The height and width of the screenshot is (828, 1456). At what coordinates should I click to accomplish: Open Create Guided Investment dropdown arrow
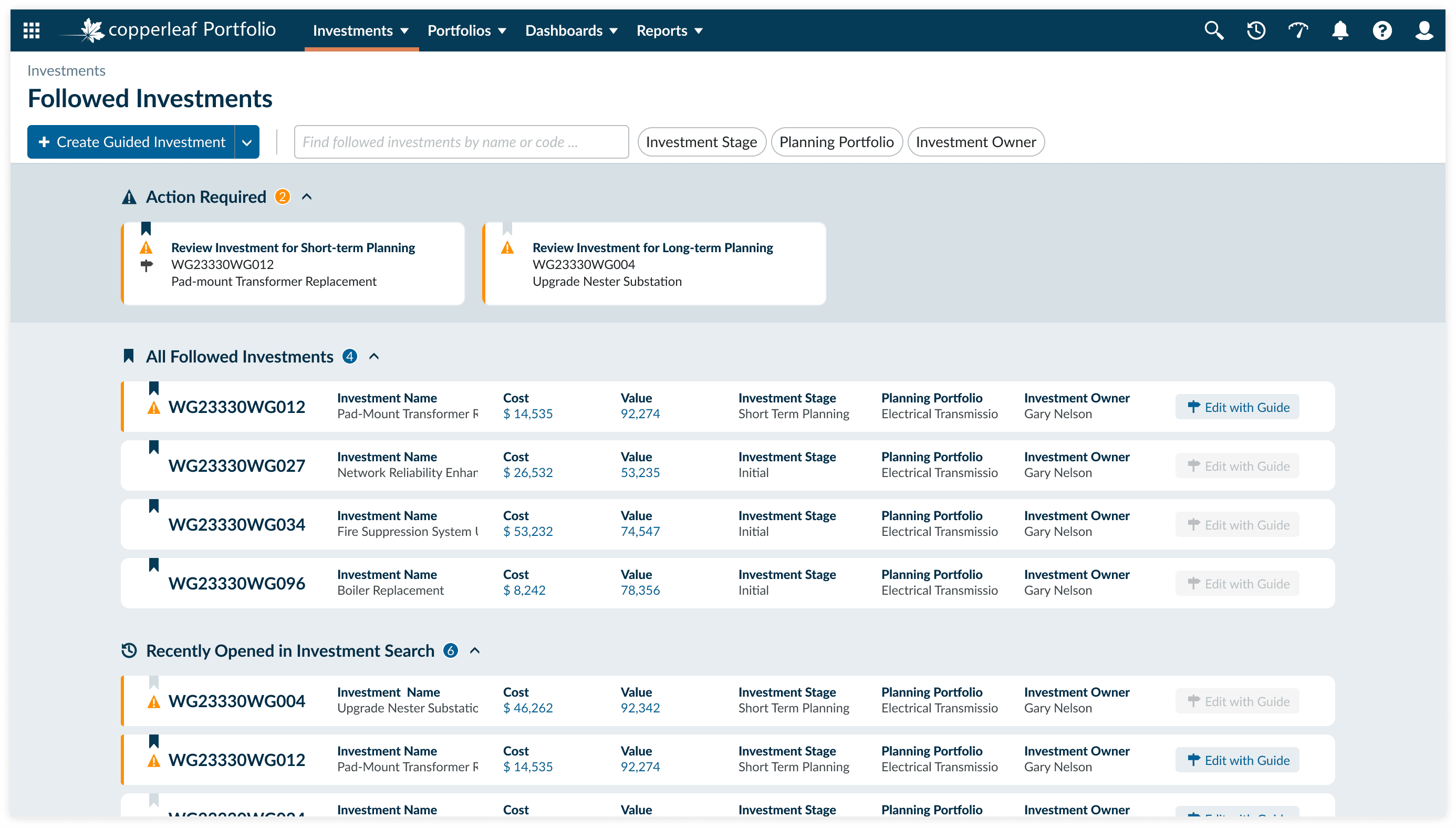(247, 142)
